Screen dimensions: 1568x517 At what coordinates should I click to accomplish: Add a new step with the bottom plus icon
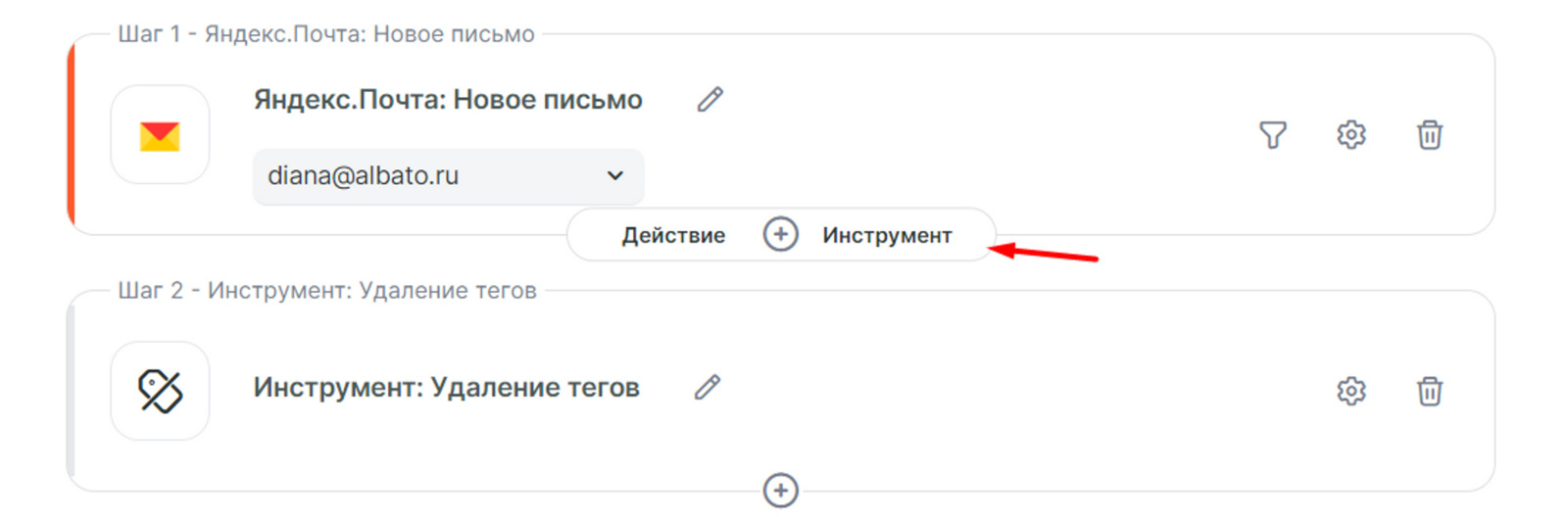tap(780, 491)
